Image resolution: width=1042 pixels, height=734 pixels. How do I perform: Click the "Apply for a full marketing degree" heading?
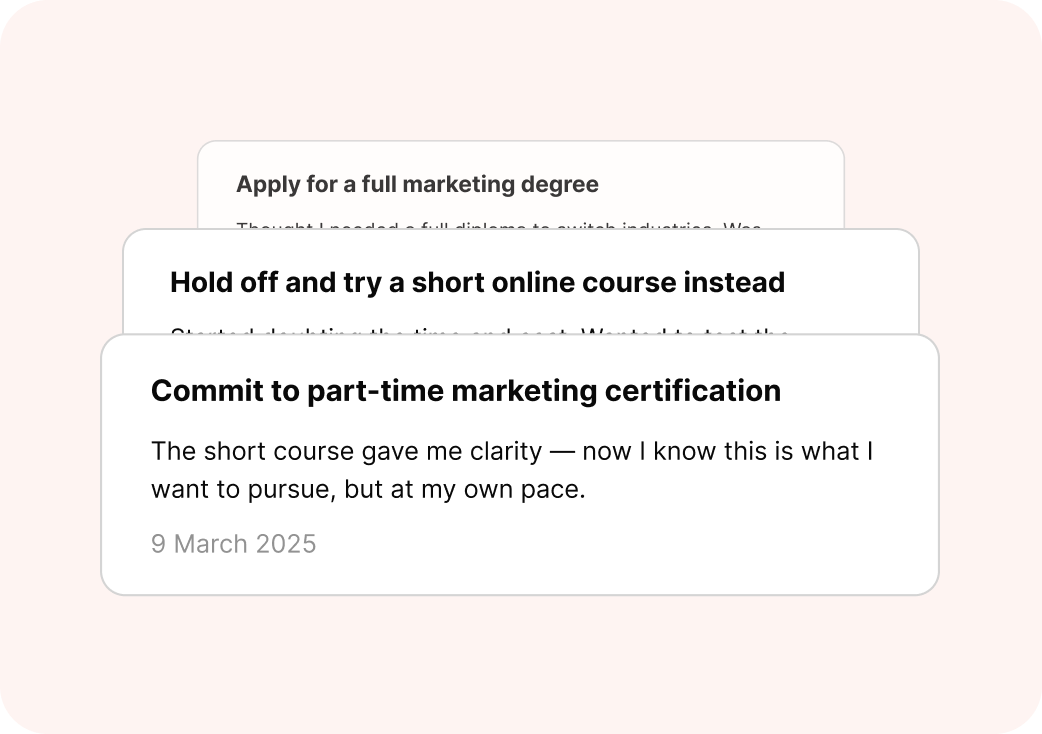(417, 184)
